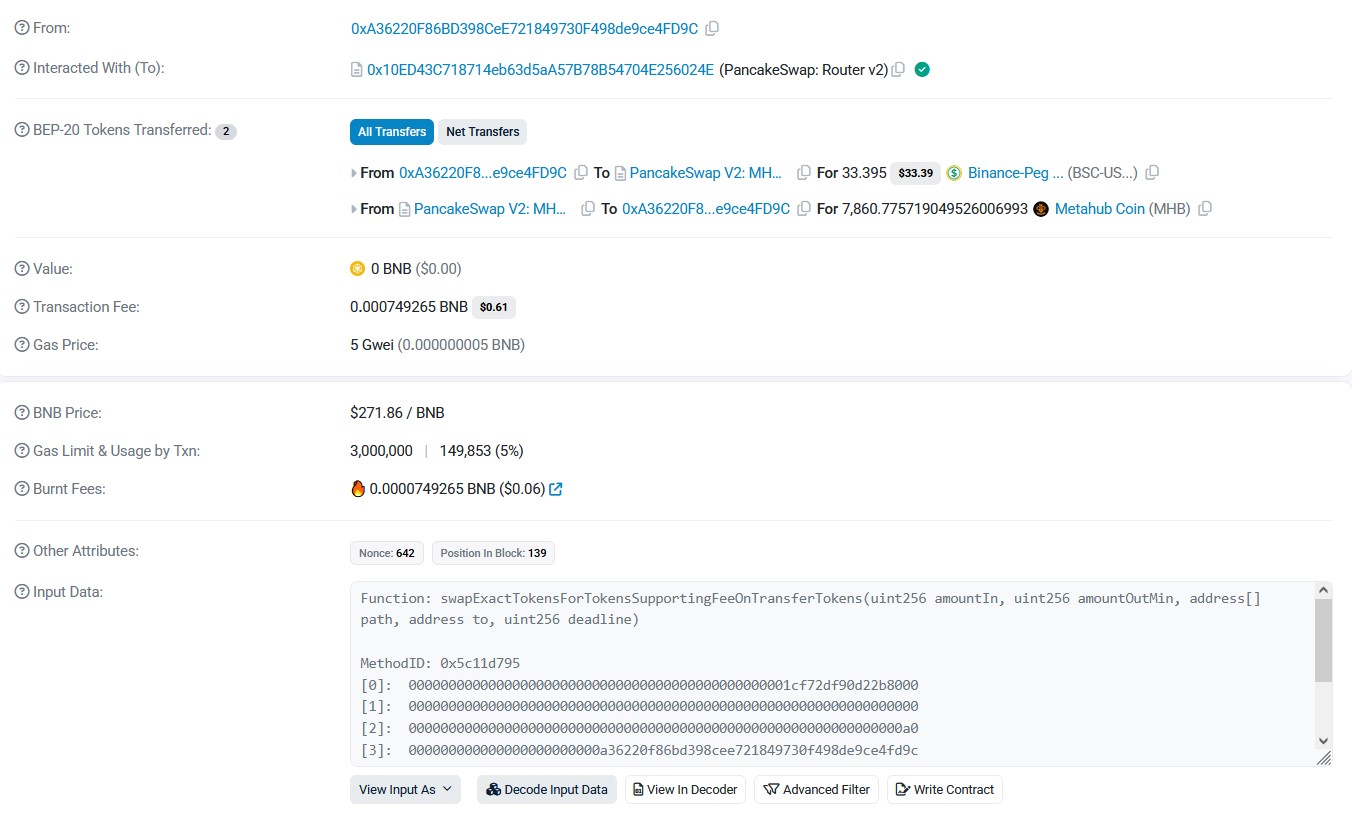Click Write Contract button
Viewport: 1352px width, 815px height.
[945, 789]
